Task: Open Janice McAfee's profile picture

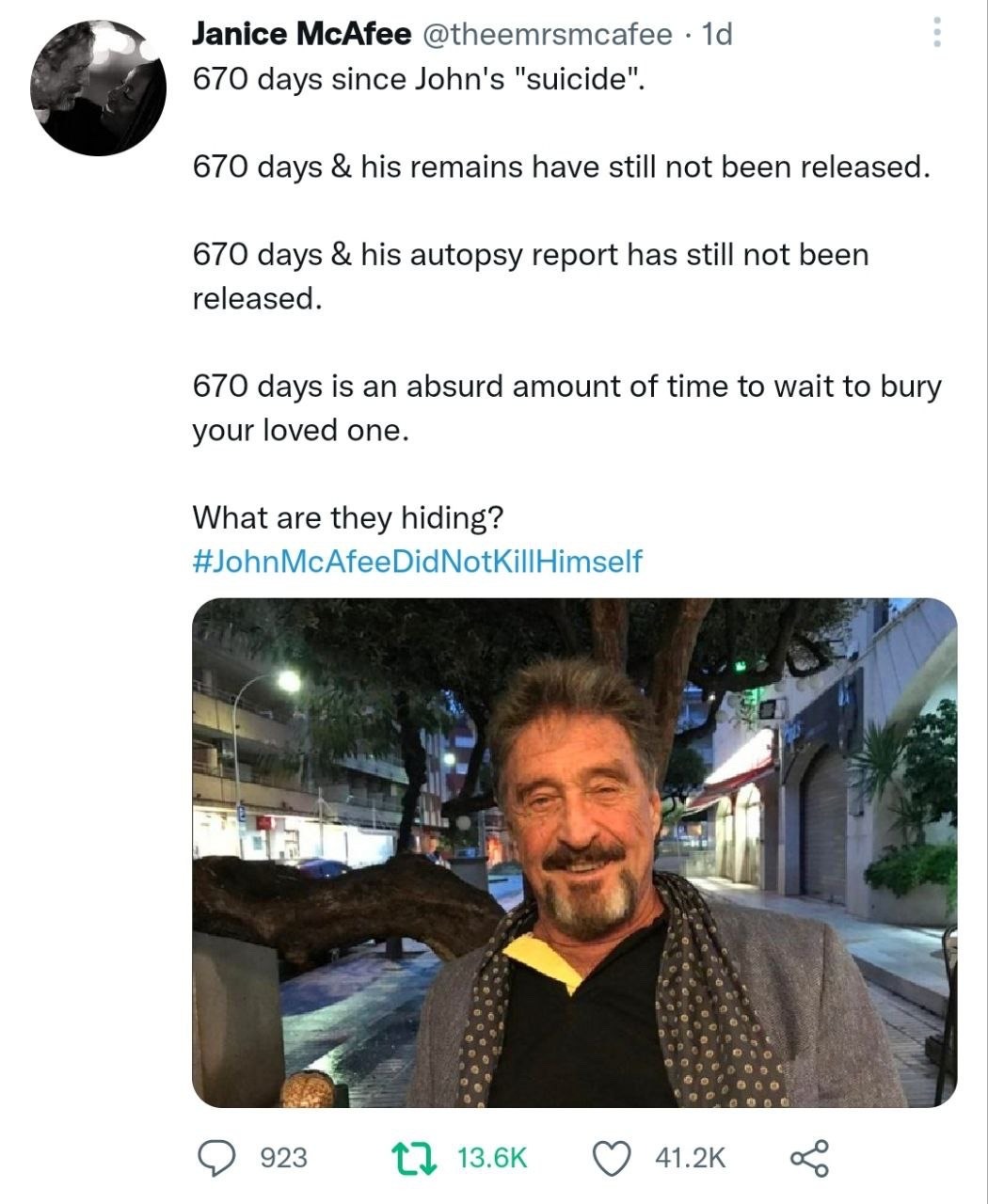Action: 99,87
